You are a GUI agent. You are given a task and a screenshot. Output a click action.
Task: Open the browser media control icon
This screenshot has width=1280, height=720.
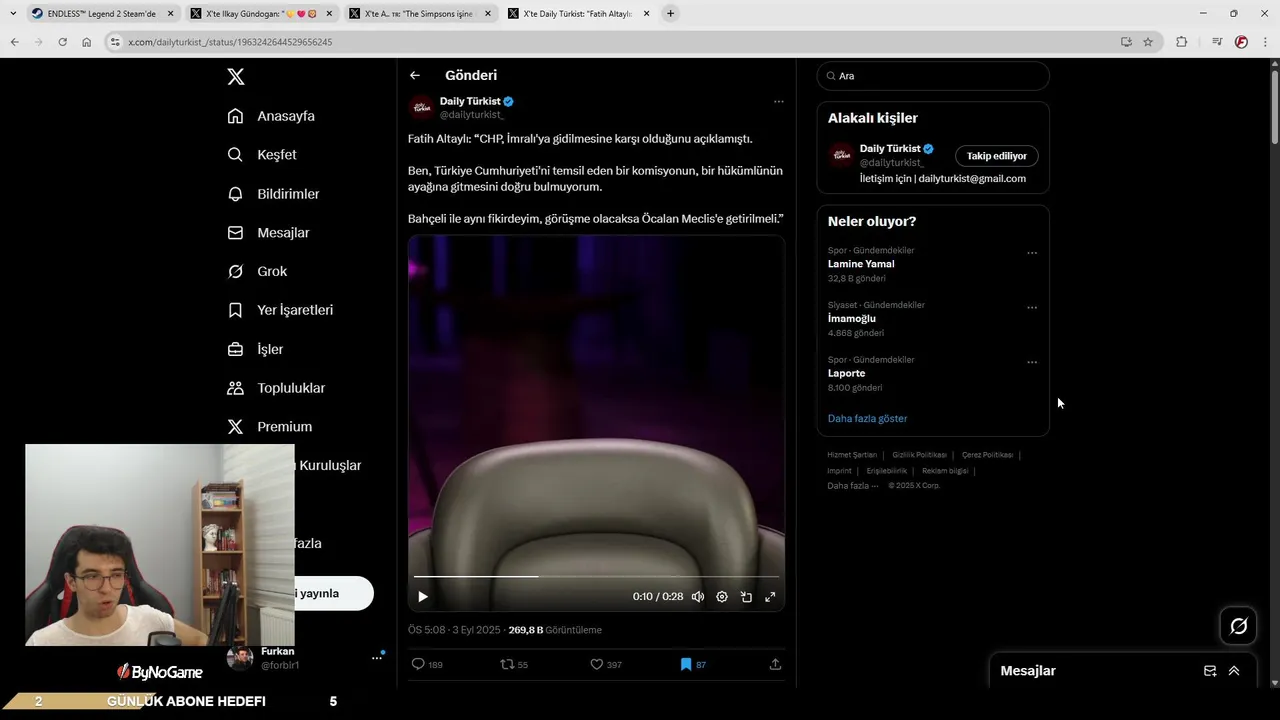[x=1217, y=42]
